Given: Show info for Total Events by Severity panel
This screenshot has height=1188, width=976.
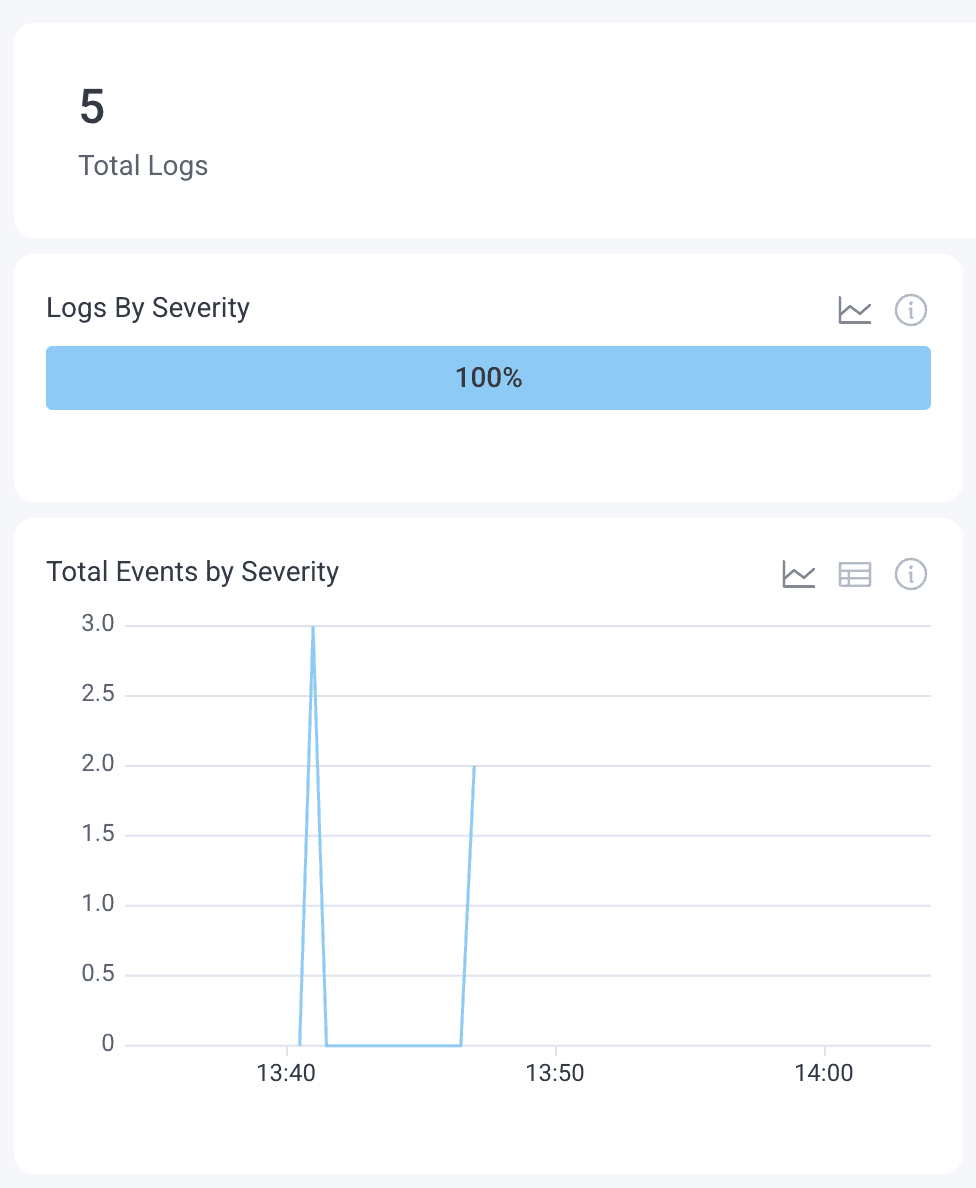Looking at the screenshot, I should pyautogui.click(x=911, y=574).
